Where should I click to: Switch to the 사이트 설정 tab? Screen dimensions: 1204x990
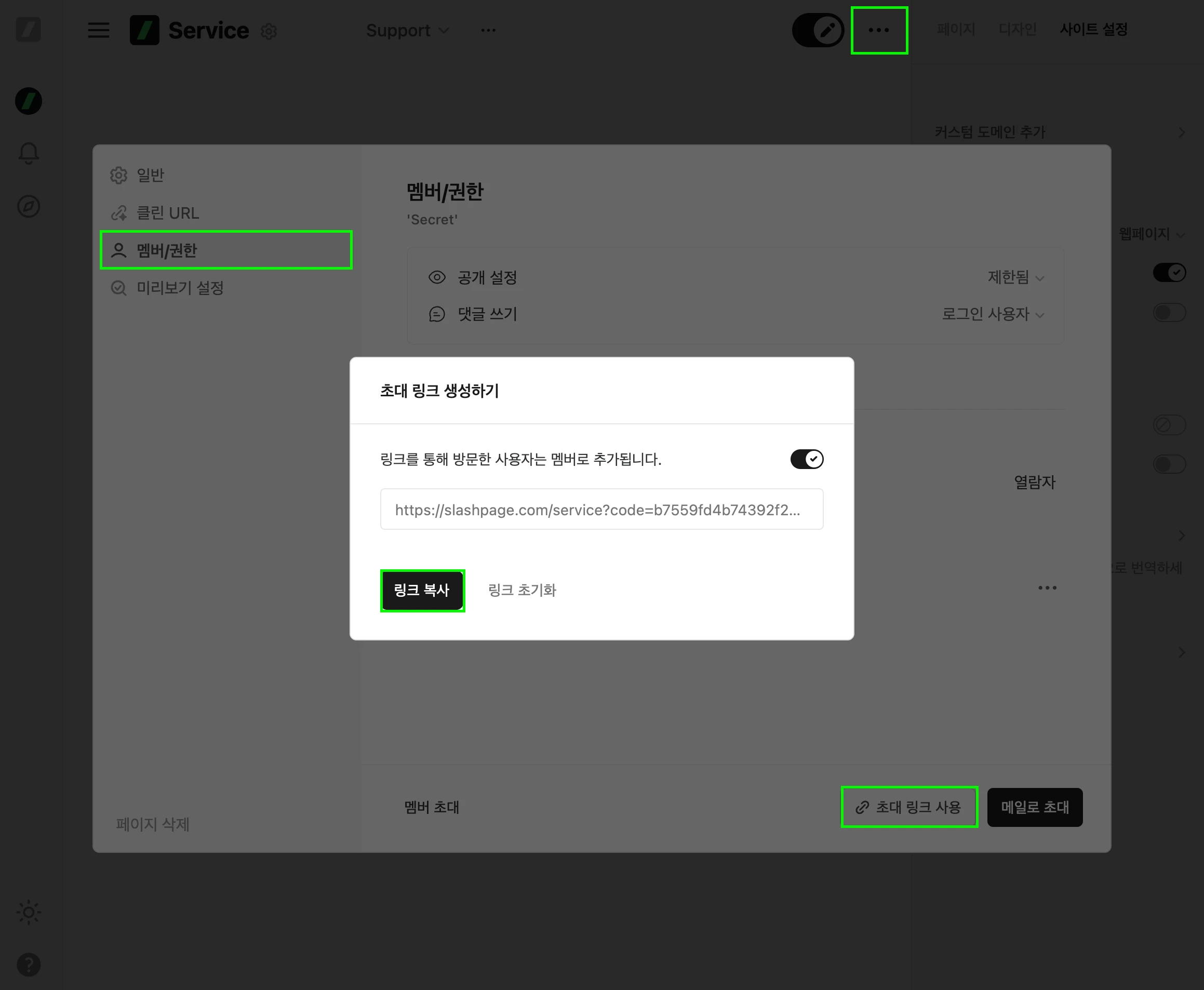tap(1093, 29)
